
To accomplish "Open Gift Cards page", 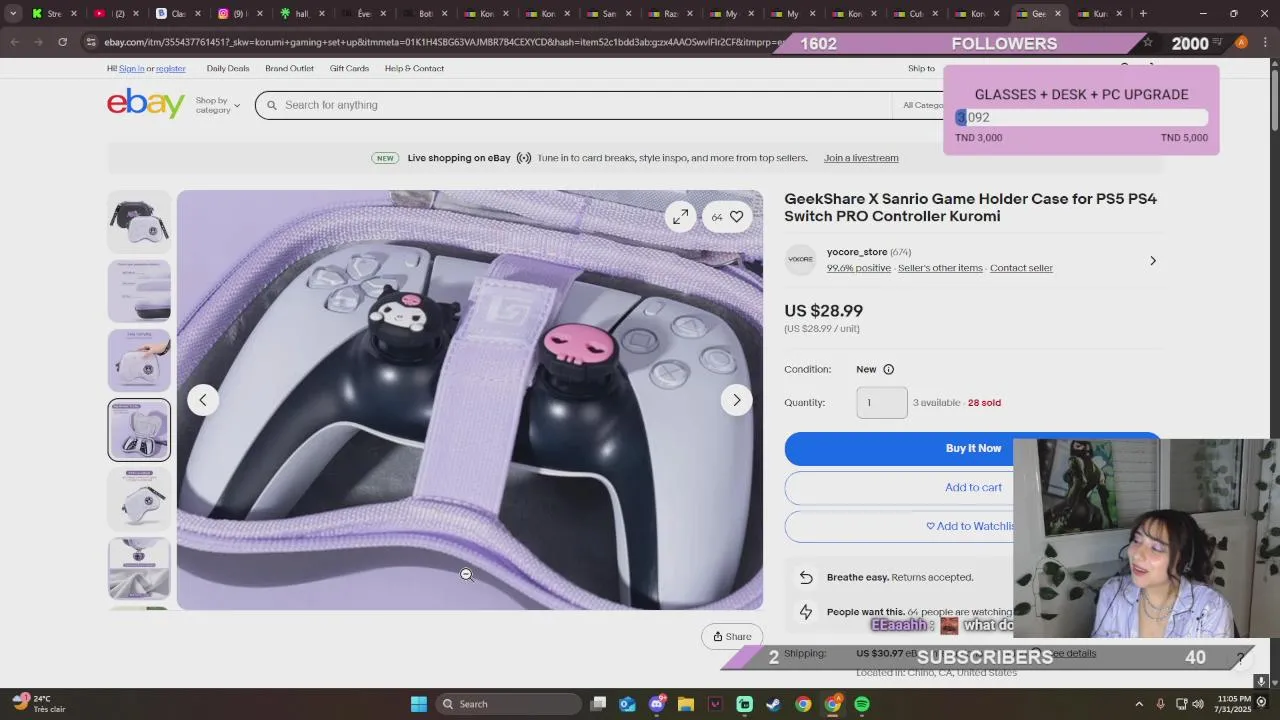I will (x=349, y=68).
